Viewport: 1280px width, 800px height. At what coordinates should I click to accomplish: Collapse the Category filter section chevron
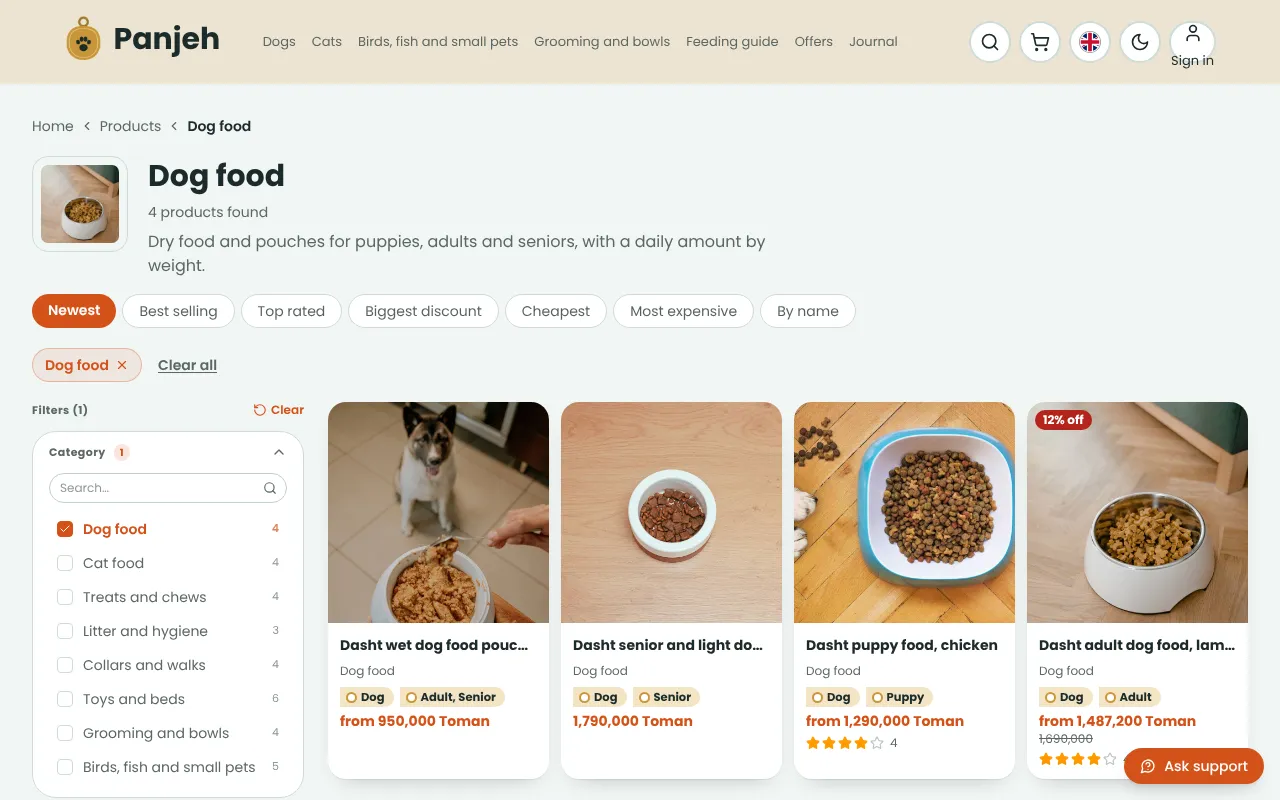tap(279, 452)
